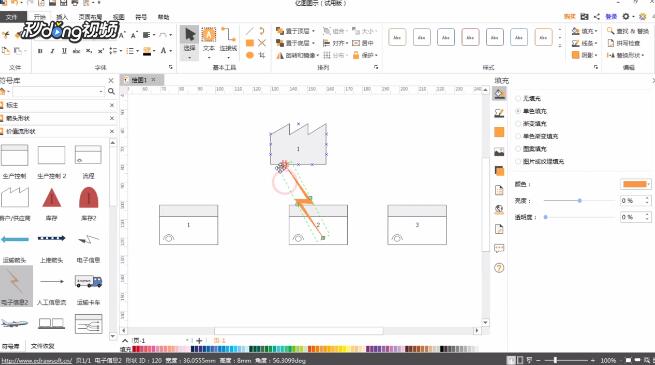The height and width of the screenshot is (365, 655).
Task: Pick the orange rectangle shape tool
Action: point(250,43)
